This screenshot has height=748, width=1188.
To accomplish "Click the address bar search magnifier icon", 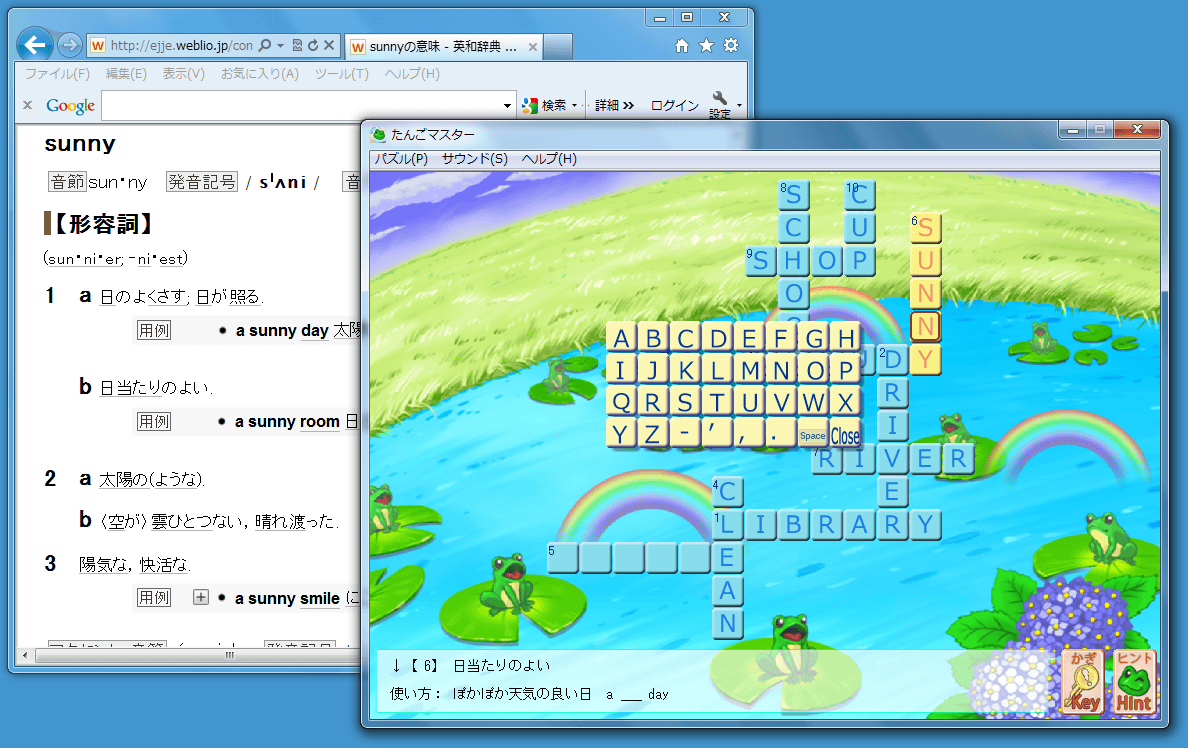I will pyautogui.click(x=264, y=45).
